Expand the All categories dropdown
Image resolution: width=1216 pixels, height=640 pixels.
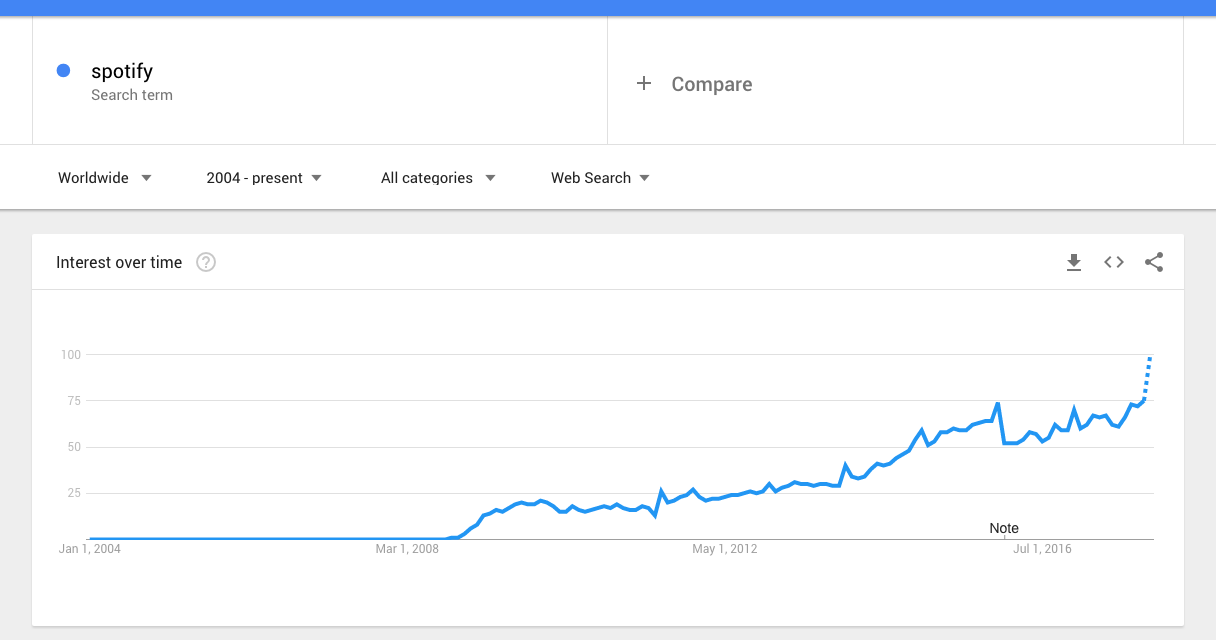438,178
